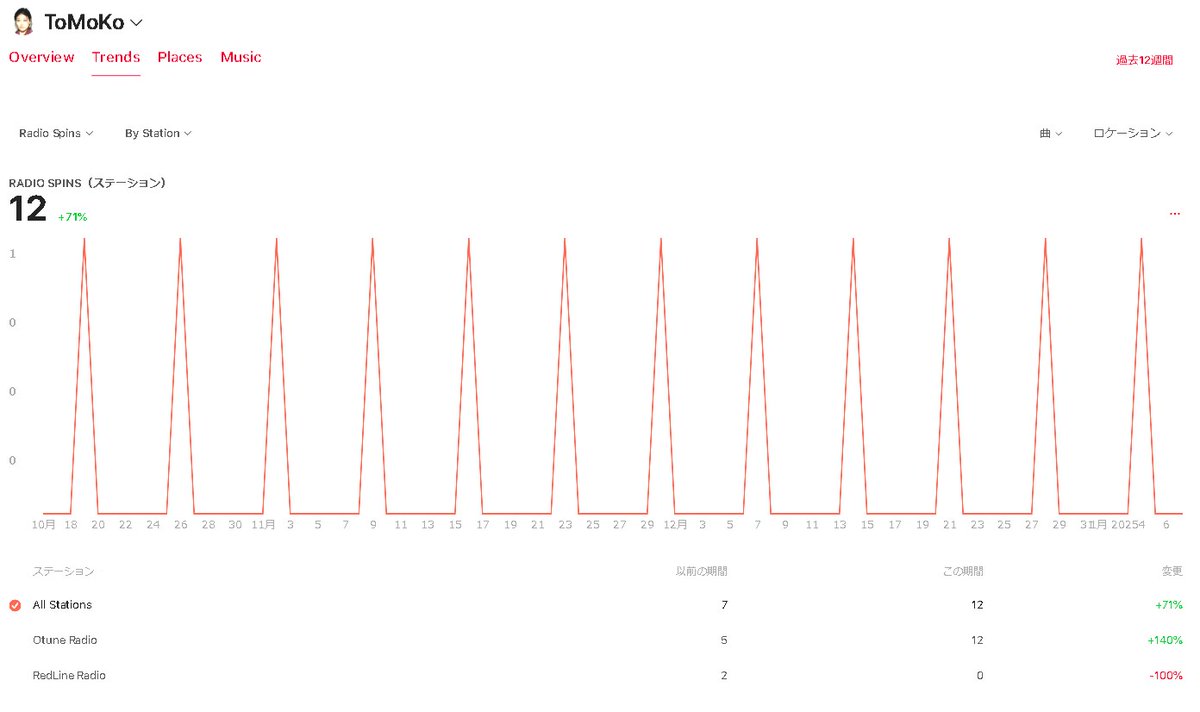This screenshot has height=712, width=1200.
Task: Click the 12月 label on chart axis
Action: 675,524
